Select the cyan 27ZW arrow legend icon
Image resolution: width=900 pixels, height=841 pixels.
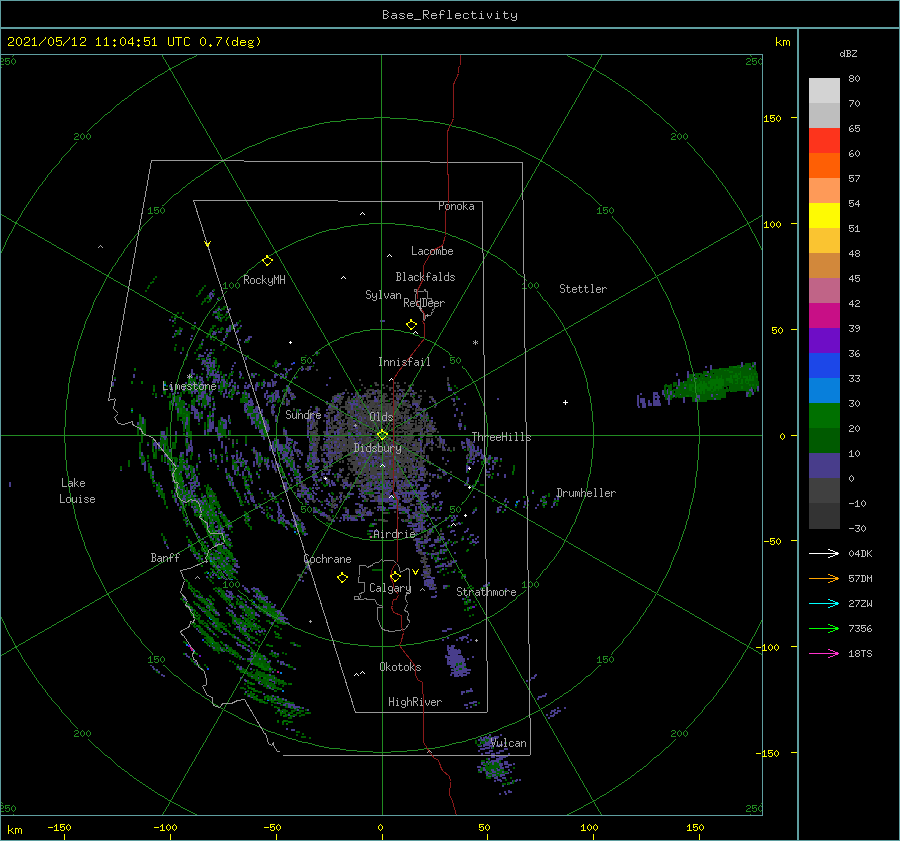click(x=824, y=603)
